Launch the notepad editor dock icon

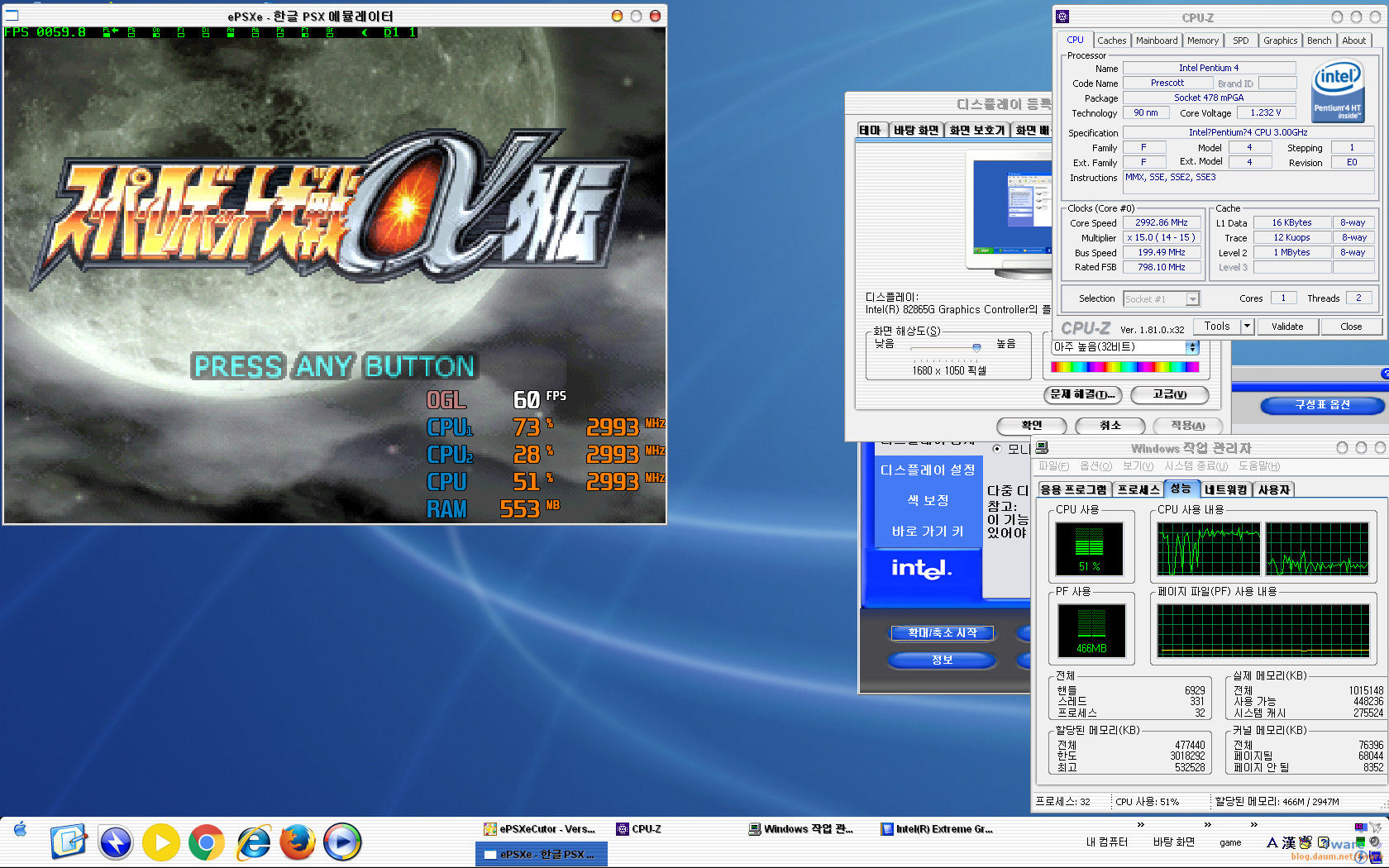point(69,842)
